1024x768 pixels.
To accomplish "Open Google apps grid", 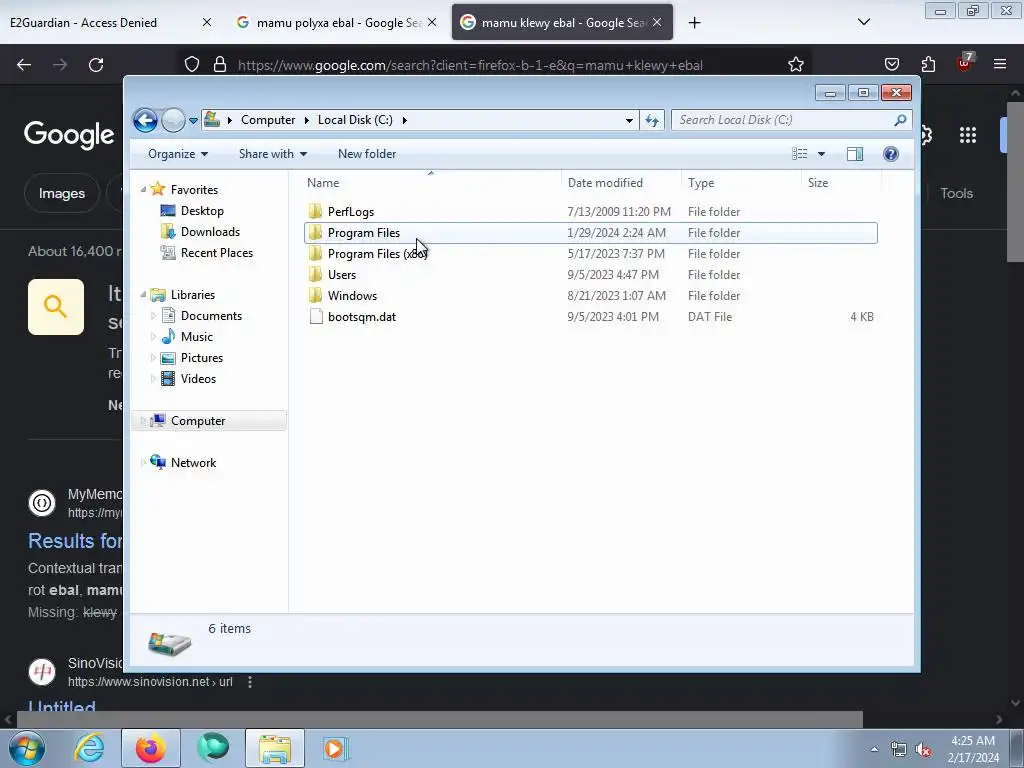I will [x=968, y=135].
